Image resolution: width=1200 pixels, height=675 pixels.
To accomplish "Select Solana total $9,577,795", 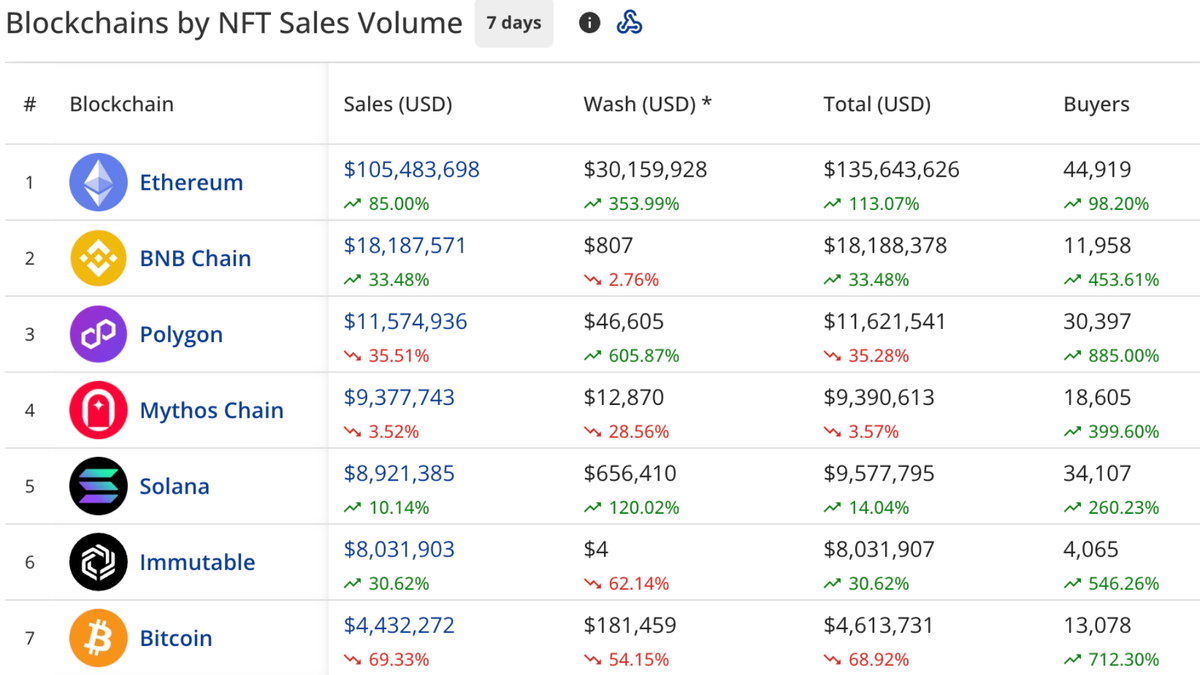I will pos(879,474).
